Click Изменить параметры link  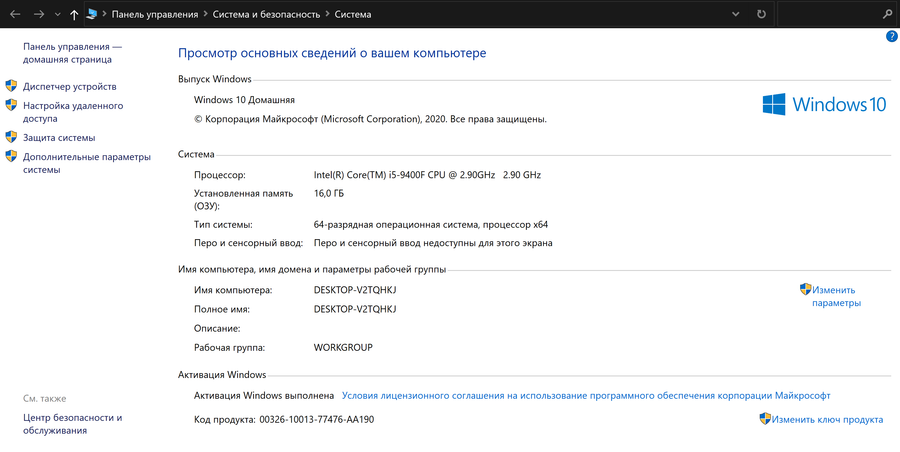836,296
